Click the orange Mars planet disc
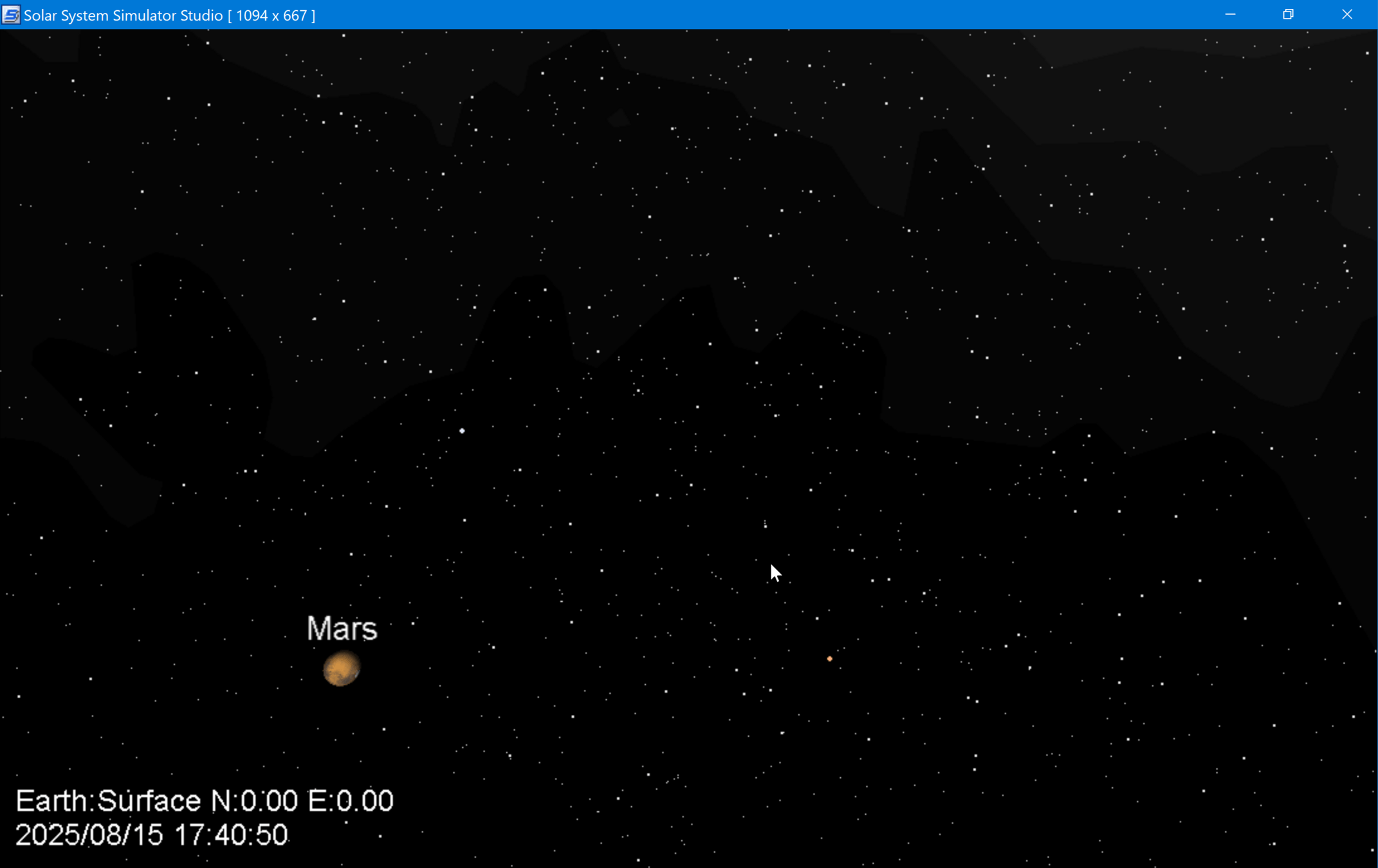The width and height of the screenshot is (1378, 868). click(x=341, y=669)
